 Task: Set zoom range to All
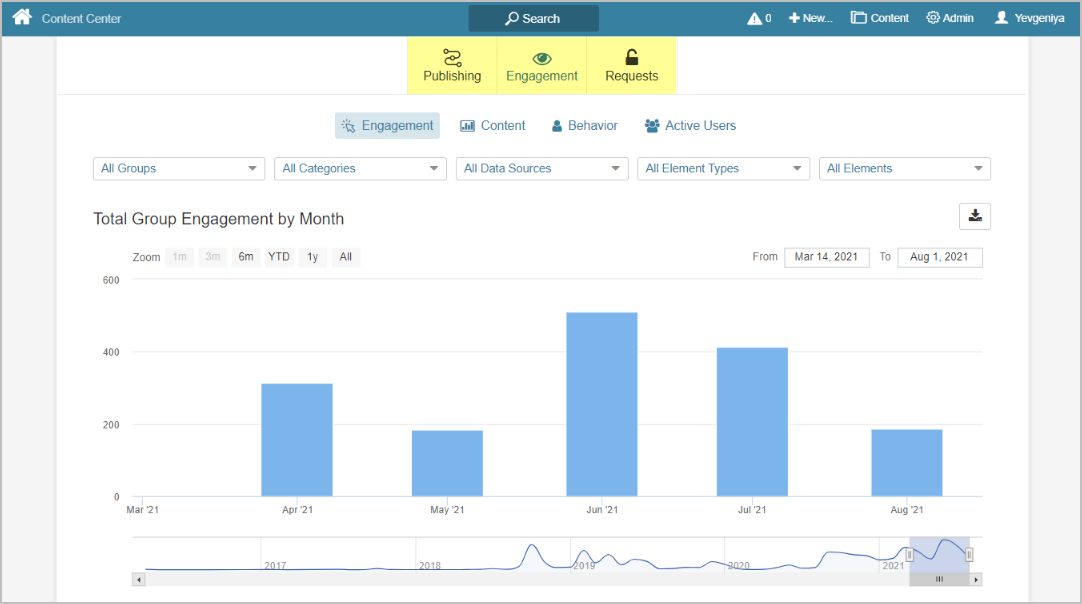pyautogui.click(x=345, y=257)
